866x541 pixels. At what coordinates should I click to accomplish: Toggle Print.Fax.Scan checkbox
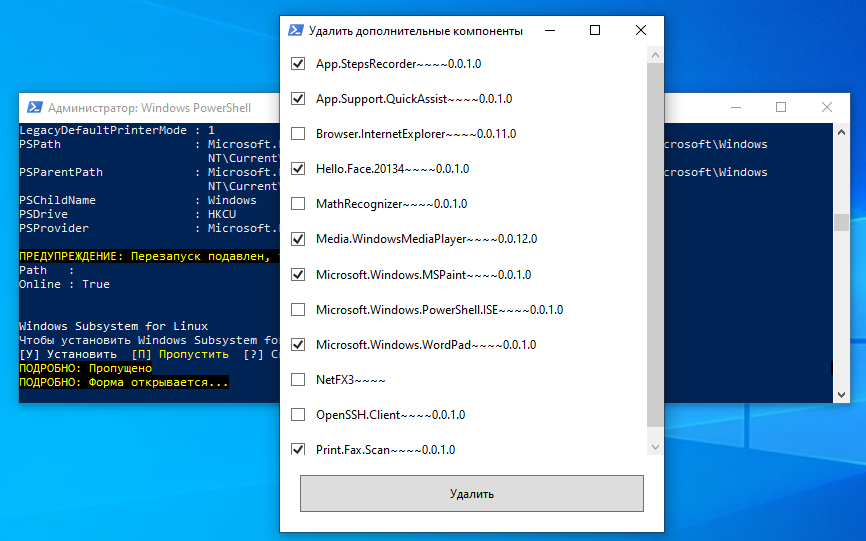coord(298,449)
